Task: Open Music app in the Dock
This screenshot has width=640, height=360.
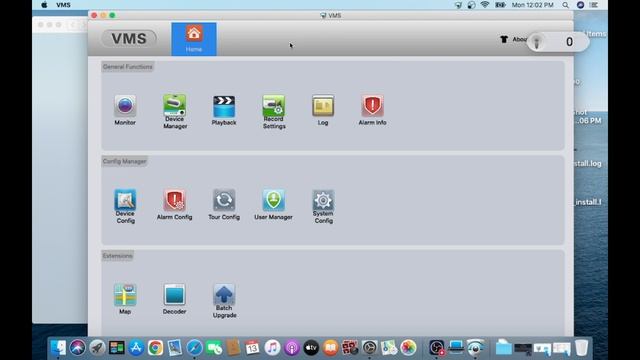Action: 272,348
